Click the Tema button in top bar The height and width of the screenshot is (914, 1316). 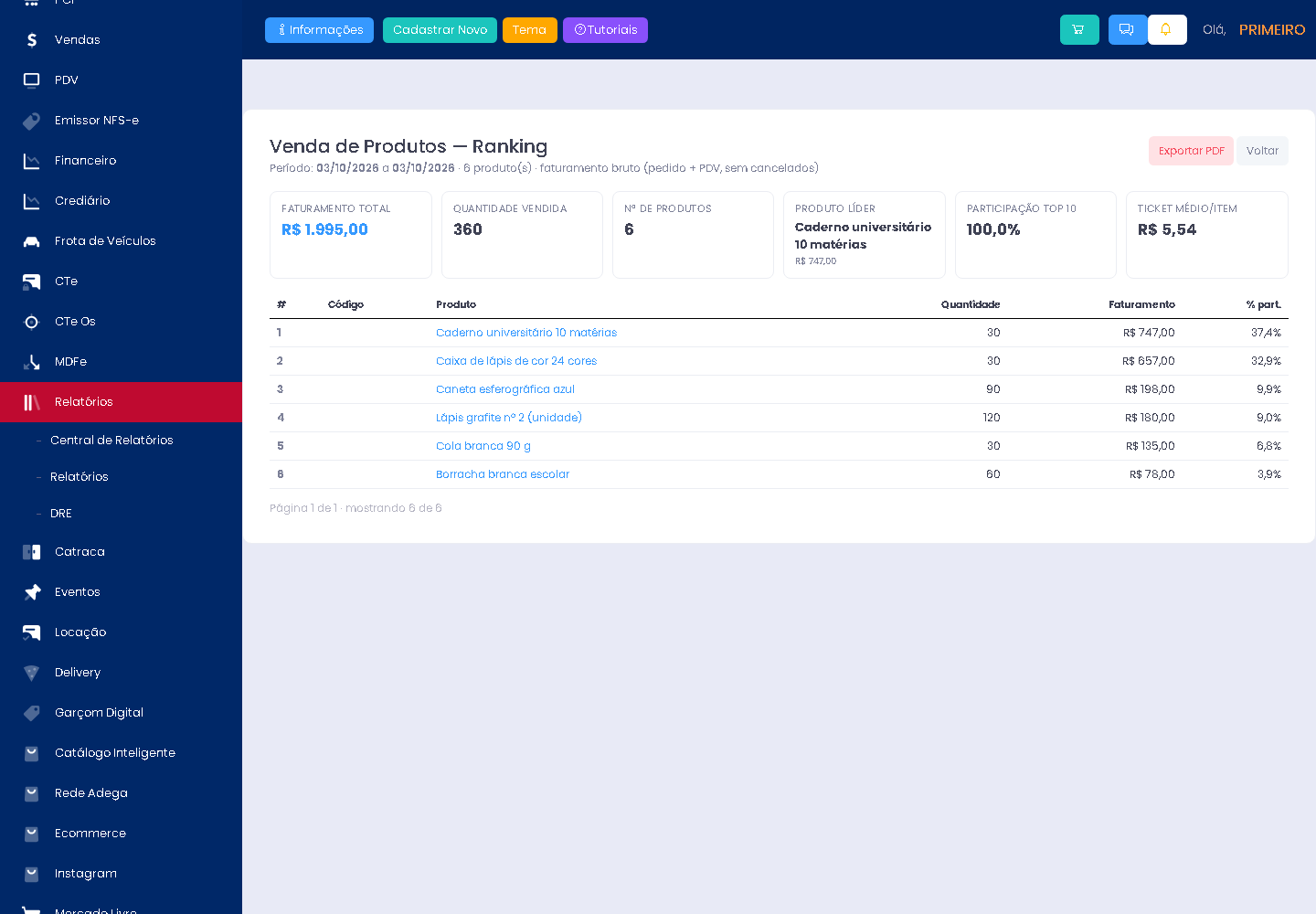(x=529, y=30)
